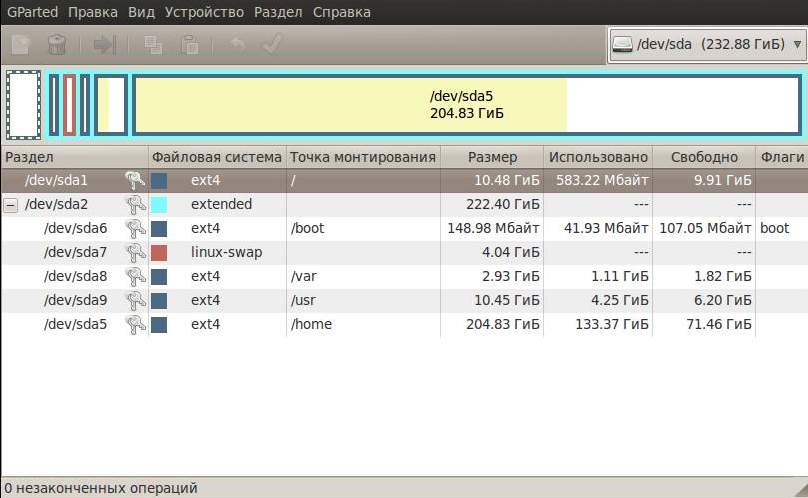Viewport: 808px width, 498px height.
Task: Sort by the Размер column header
Action: pos(492,157)
